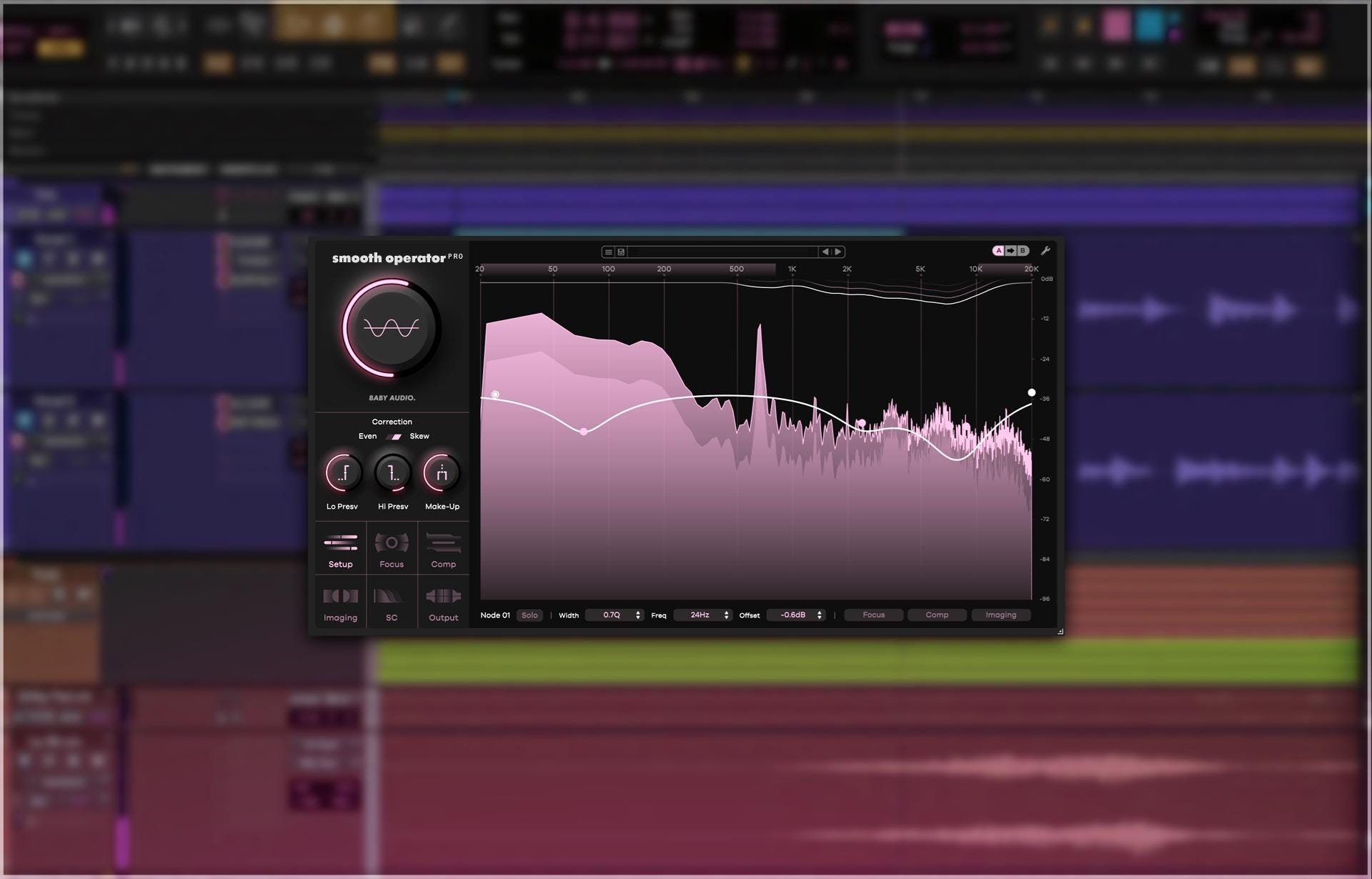The height and width of the screenshot is (879, 1372).
Task: Solo Node 01
Action: point(530,615)
